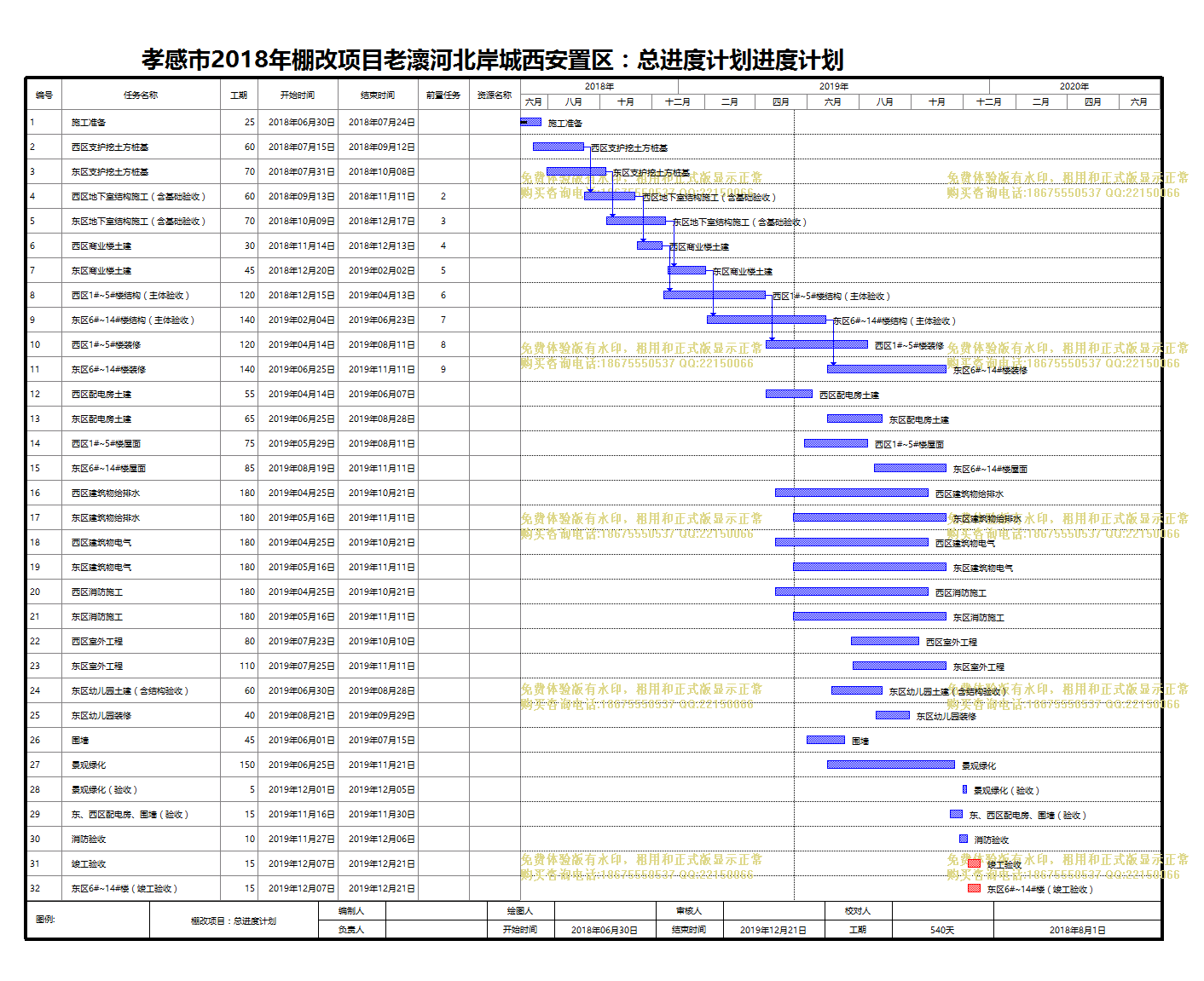
Task: Select start date 2019年11月16日 in row 29
Action: [x=302, y=815]
